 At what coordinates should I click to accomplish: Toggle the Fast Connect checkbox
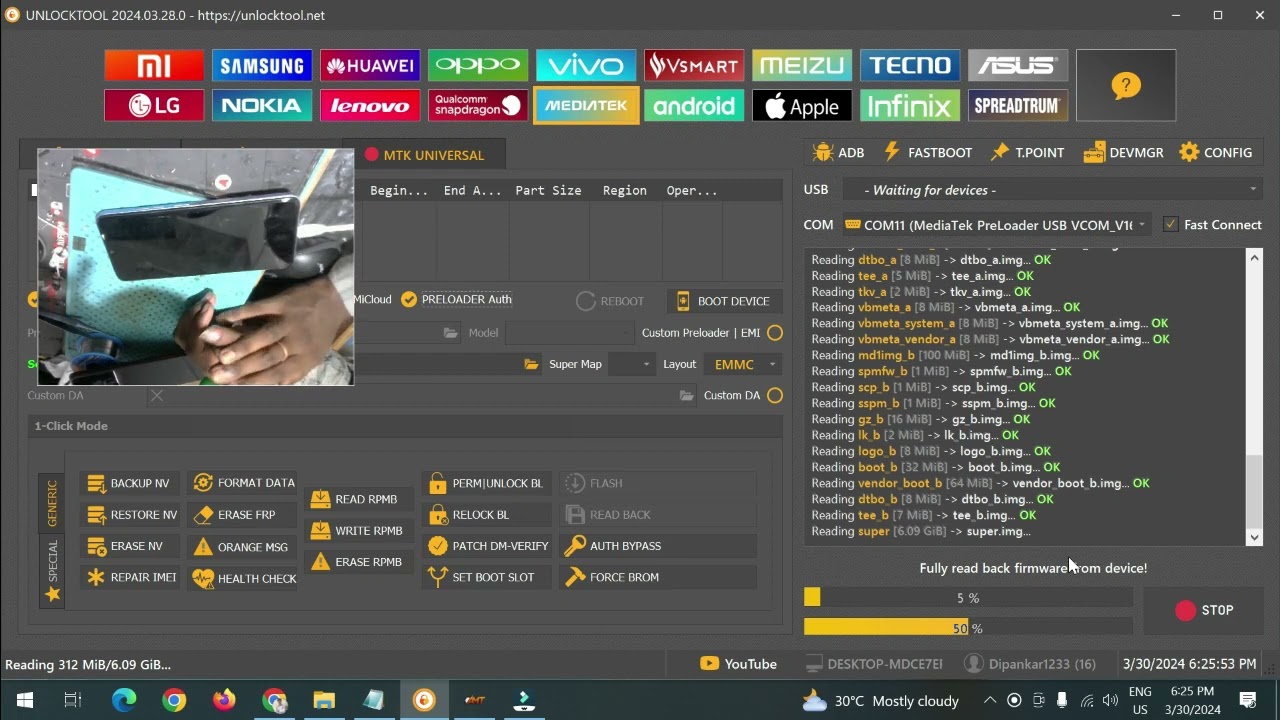(x=1170, y=225)
